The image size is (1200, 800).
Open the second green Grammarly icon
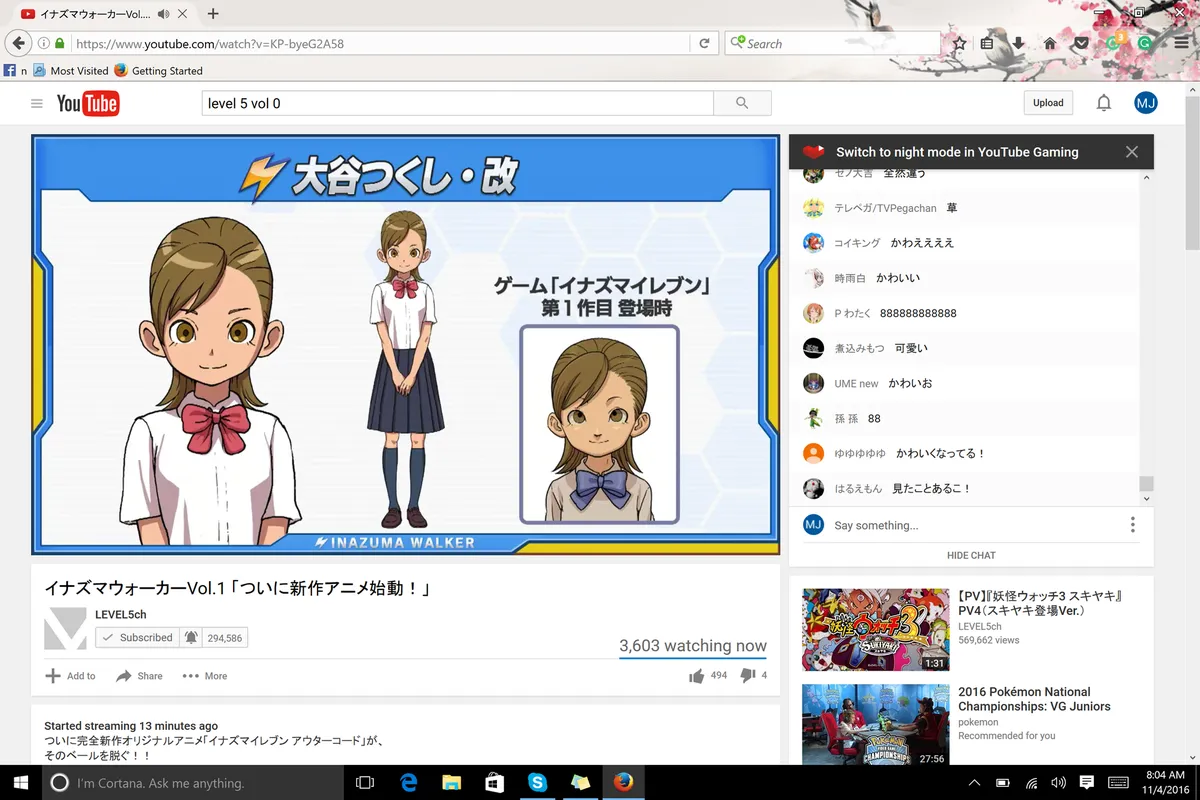(x=1145, y=44)
